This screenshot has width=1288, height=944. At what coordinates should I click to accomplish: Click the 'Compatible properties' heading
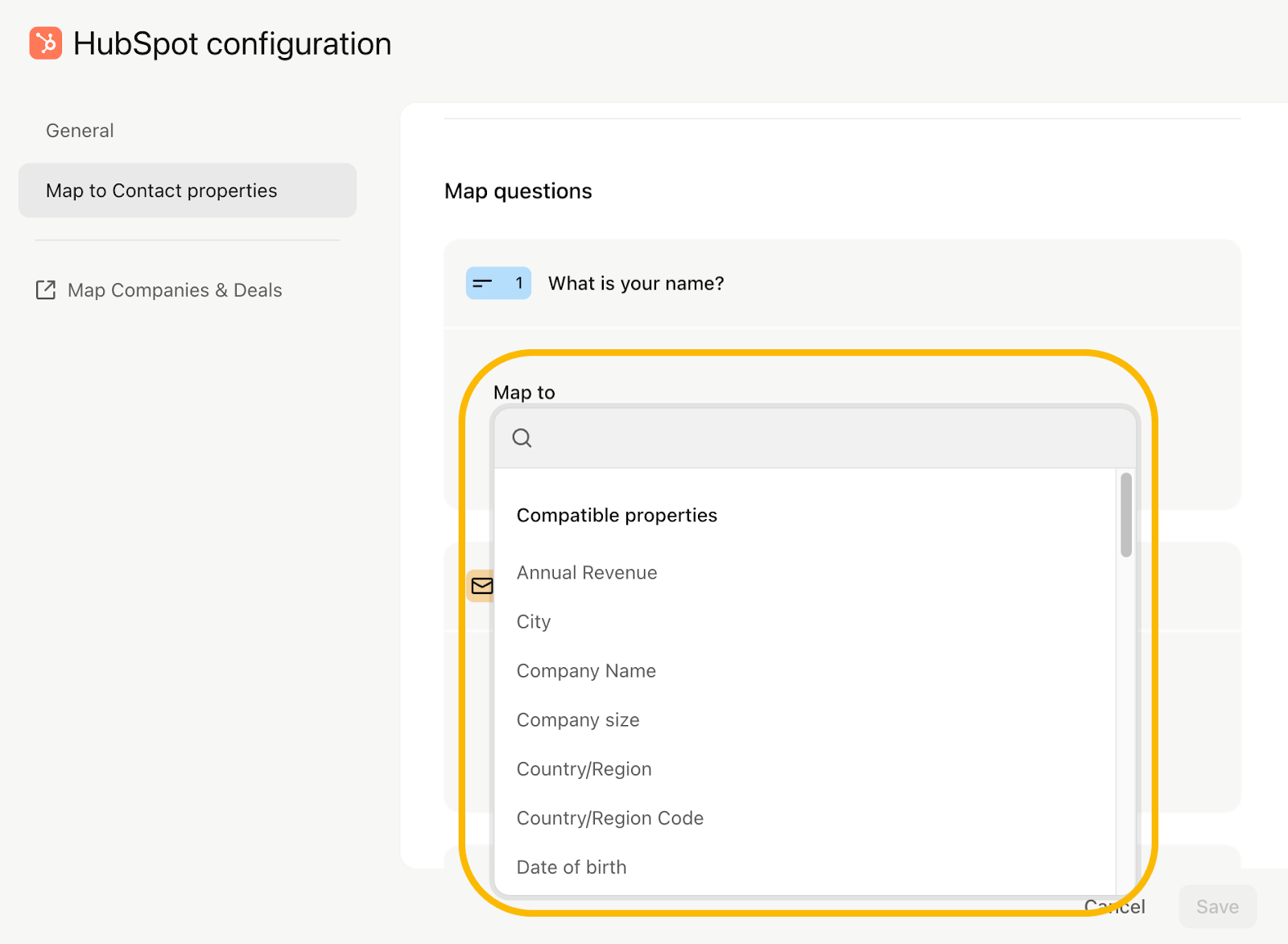click(617, 515)
